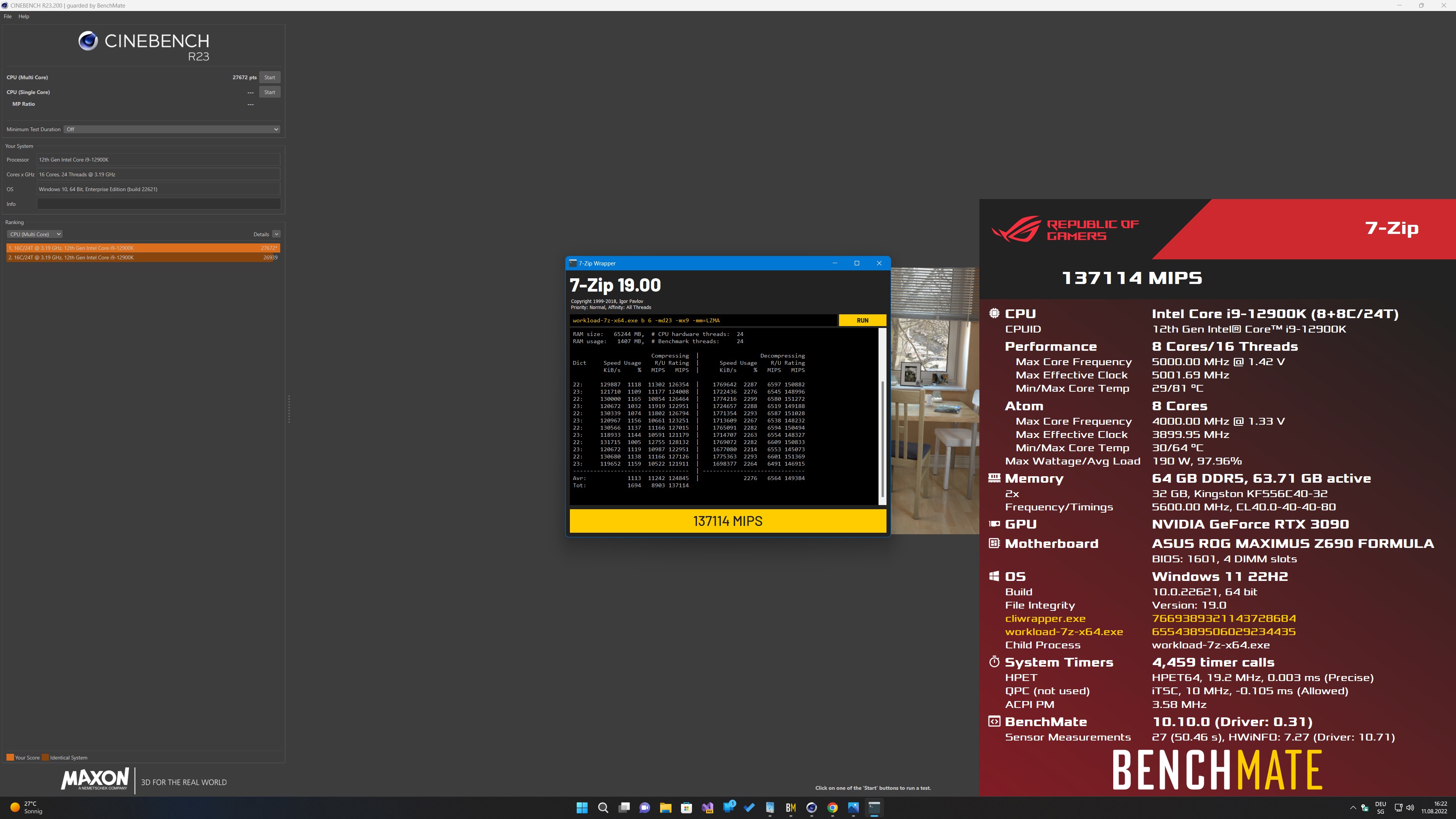The width and height of the screenshot is (1456, 819).
Task: Click the Identical System legend swatch
Action: coord(46,758)
